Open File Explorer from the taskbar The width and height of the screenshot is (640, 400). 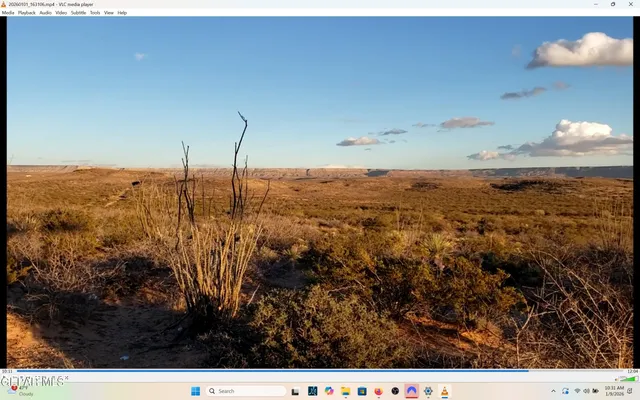tap(345, 391)
